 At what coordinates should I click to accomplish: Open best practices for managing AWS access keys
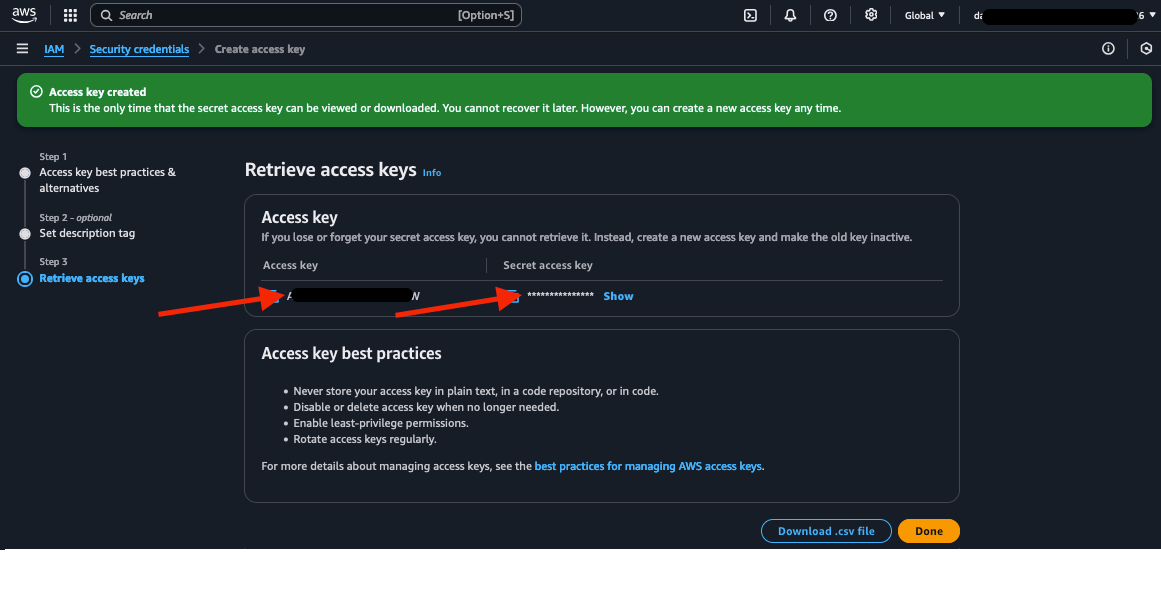[648, 466]
